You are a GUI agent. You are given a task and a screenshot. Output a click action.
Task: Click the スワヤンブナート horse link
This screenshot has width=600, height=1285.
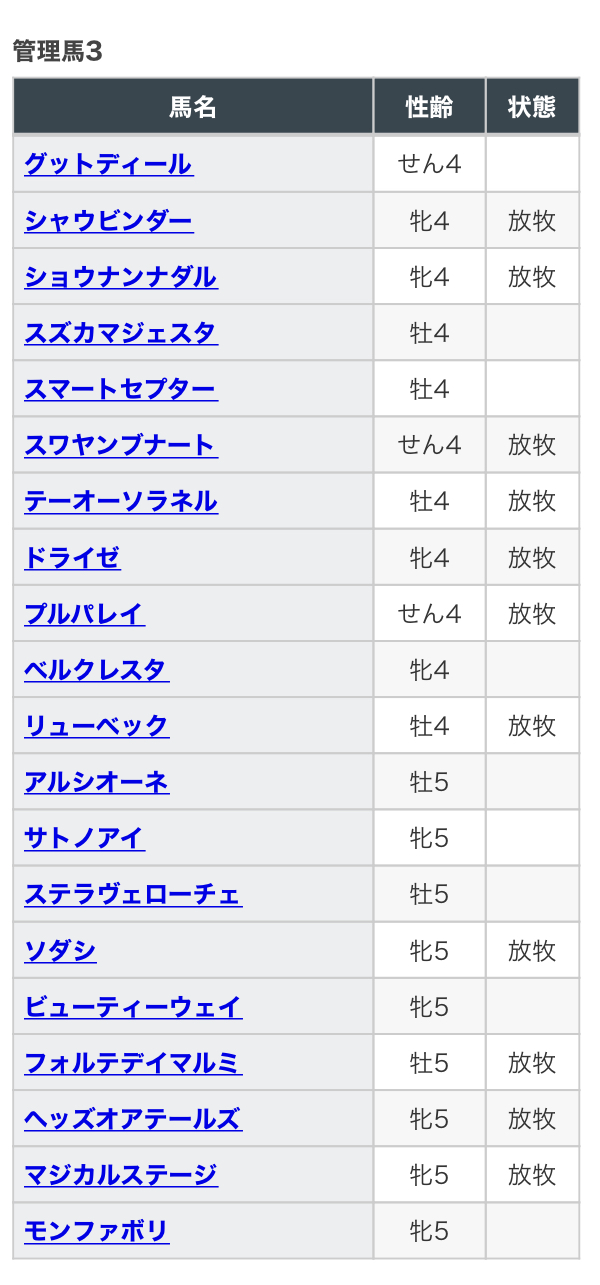120,445
